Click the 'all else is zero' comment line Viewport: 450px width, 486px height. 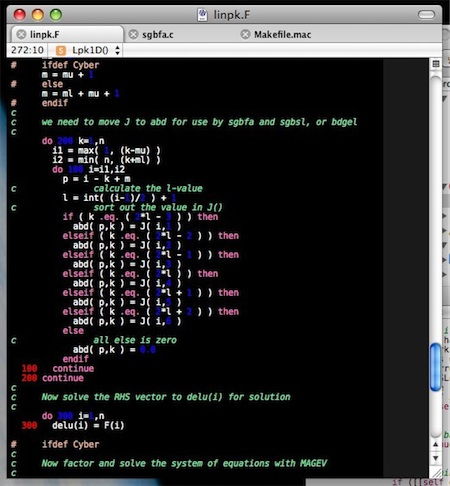click(135, 340)
